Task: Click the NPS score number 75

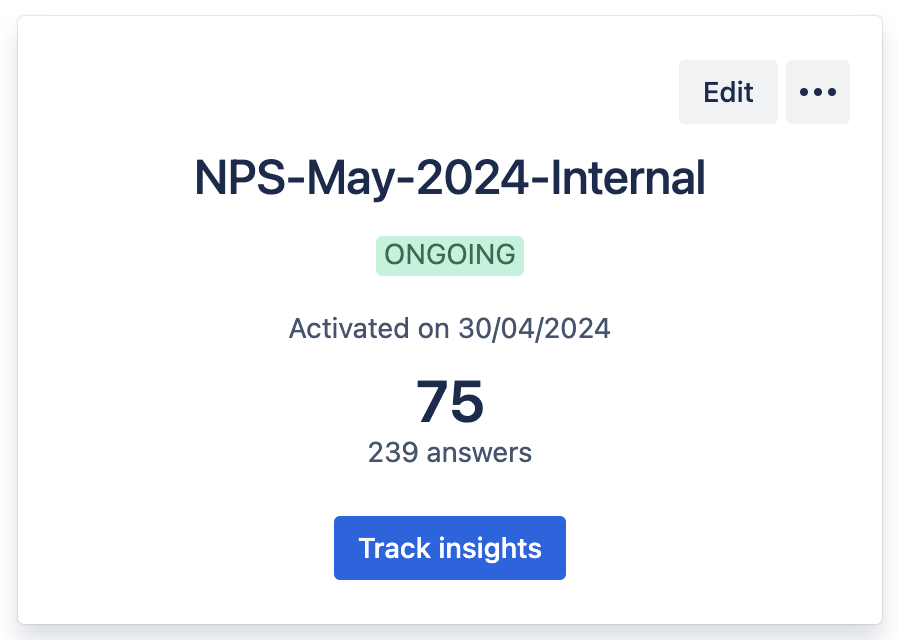Action: (450, 402)
